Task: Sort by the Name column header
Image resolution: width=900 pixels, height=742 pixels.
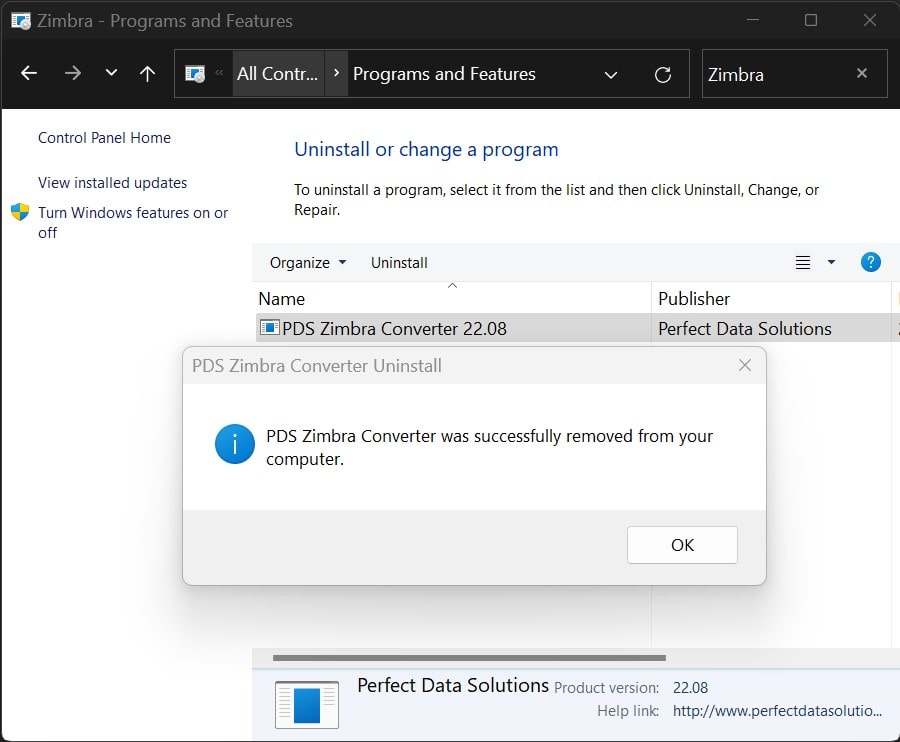Action: click(x=452, y=298)
